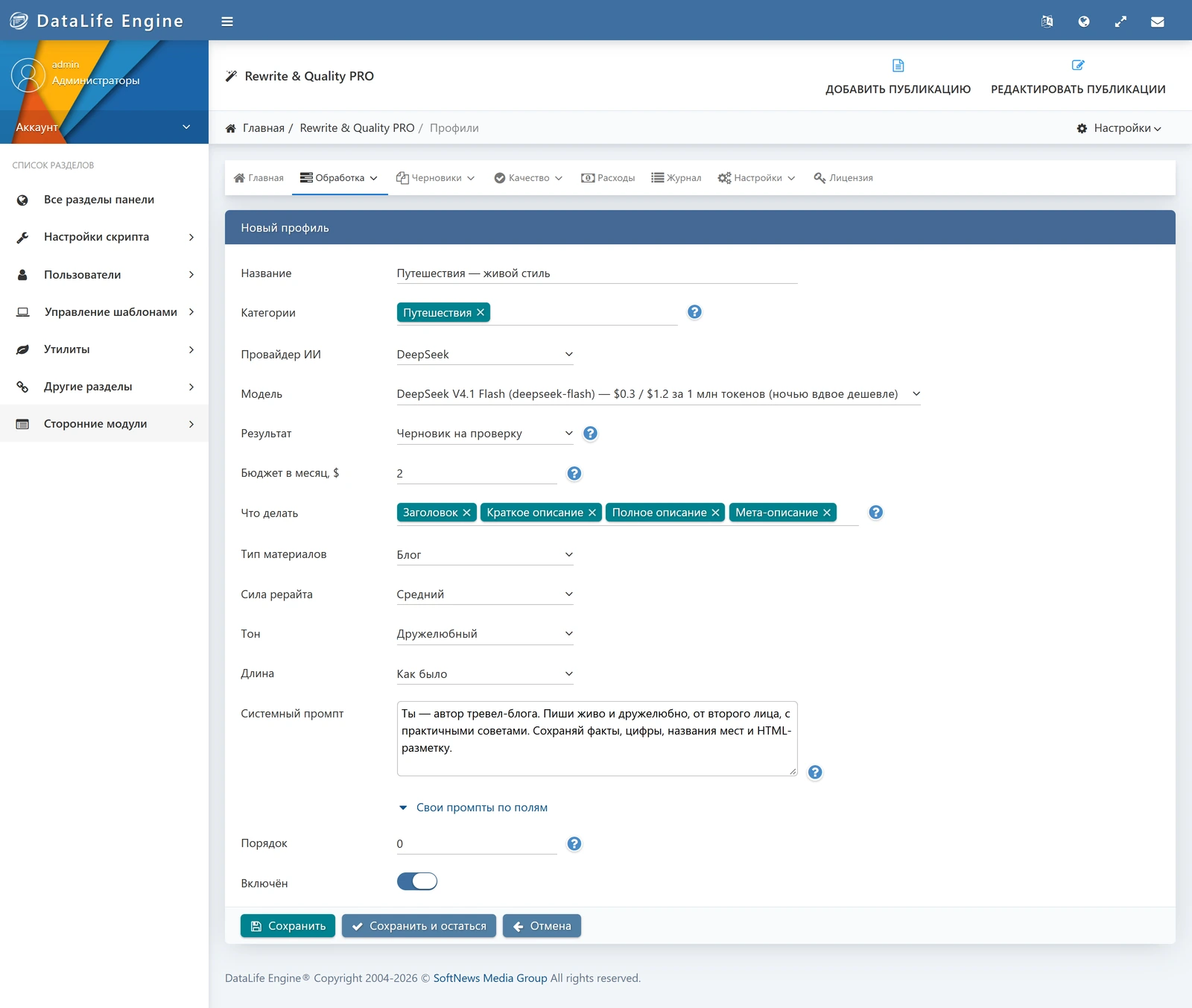Open the Лицензия tab
This screenshot has height=1008, width=1192.
click(x=843, y=178)
